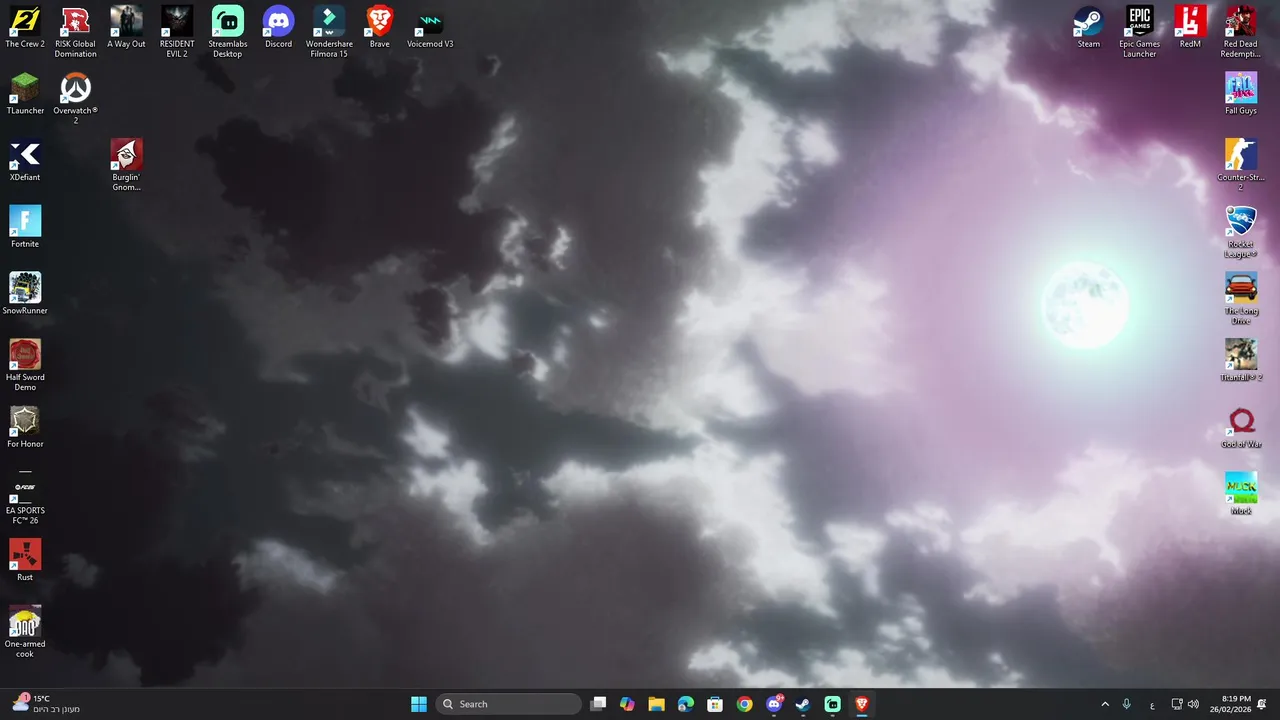Select Rocket League desktop shortcut

click(1241, 232)
